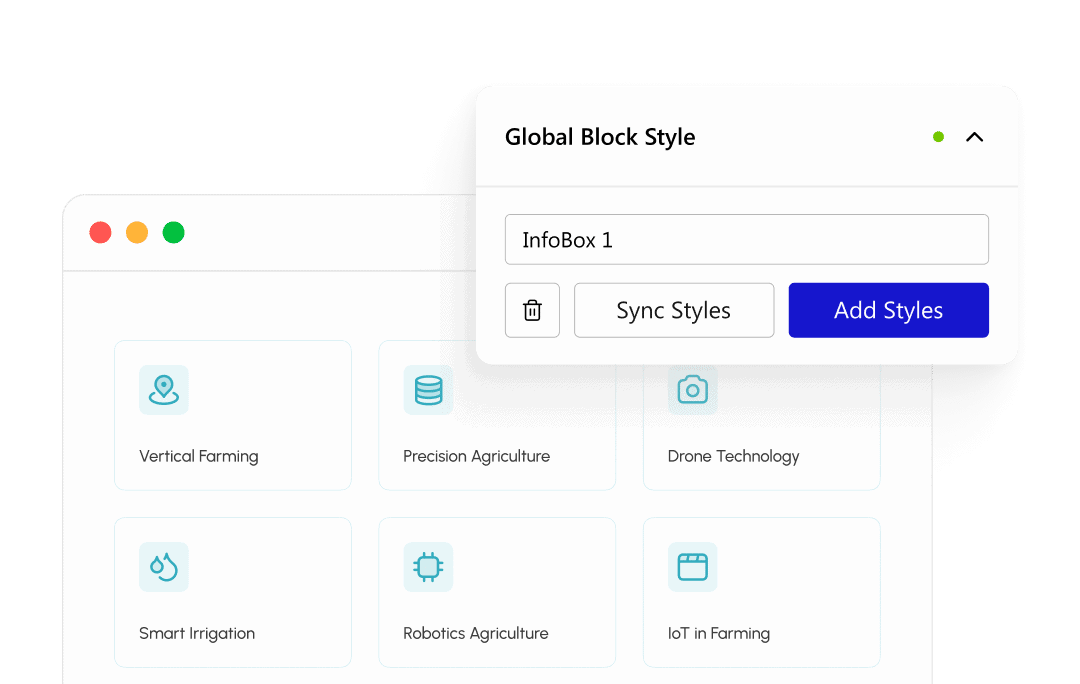Open the Robotics Agriculture card label

476,633
